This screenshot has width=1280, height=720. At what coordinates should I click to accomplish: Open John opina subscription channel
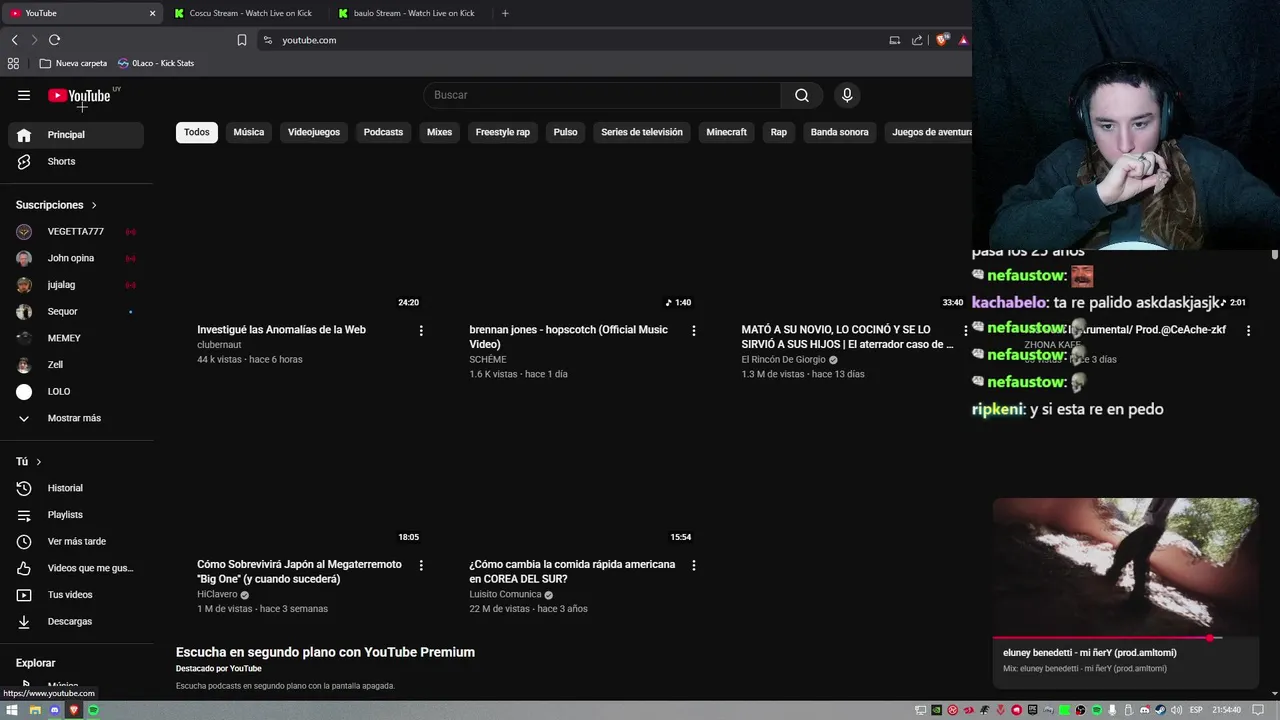click(x=76, y=258)
